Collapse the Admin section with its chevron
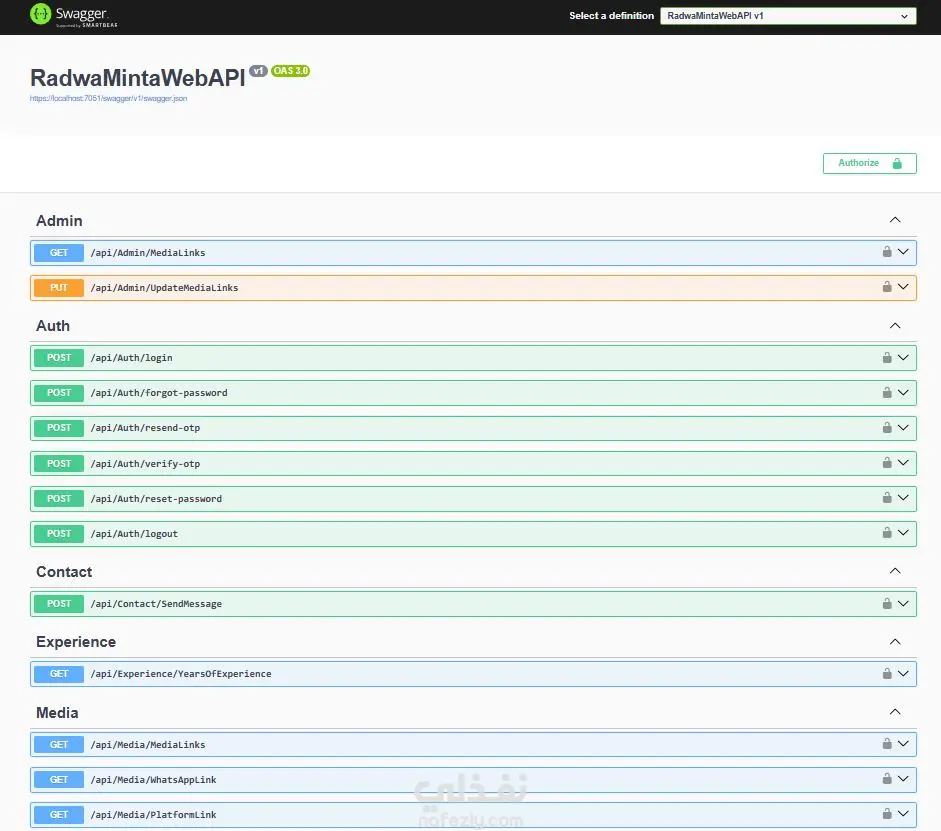This screenshot has height=831, width=941. coord(895,220)
